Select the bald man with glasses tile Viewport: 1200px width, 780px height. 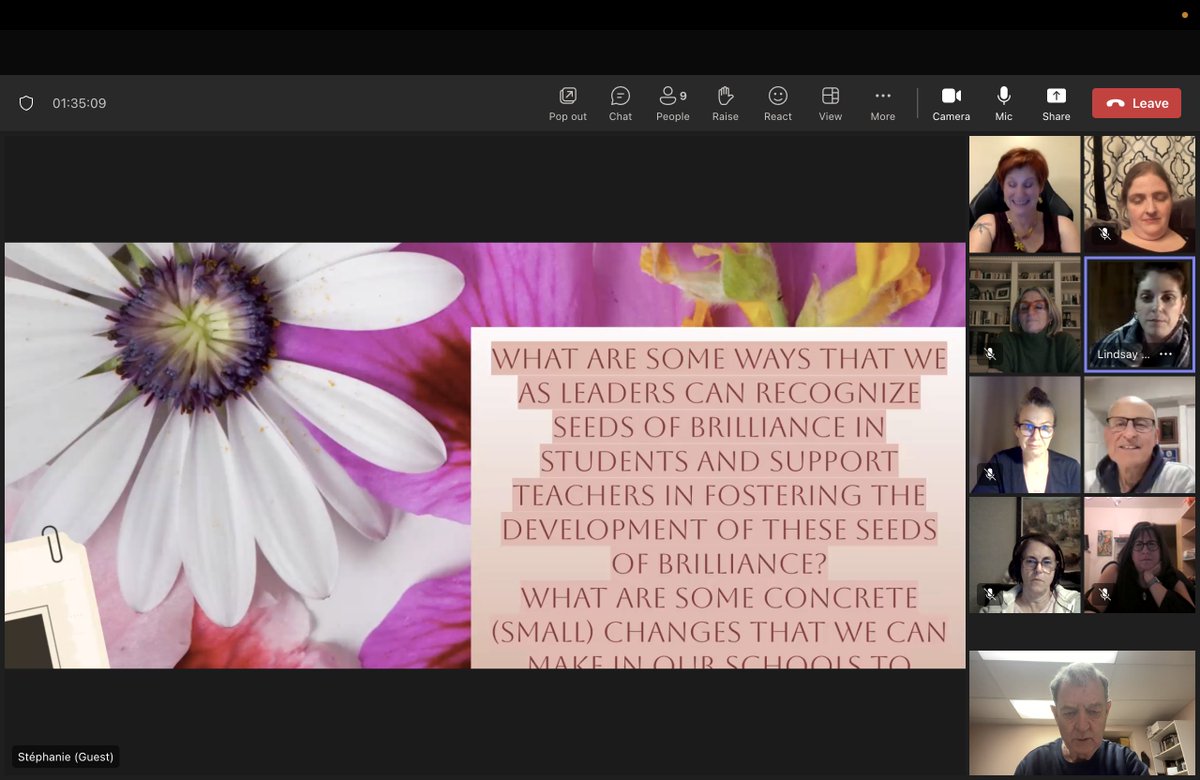click(1140, 435)
